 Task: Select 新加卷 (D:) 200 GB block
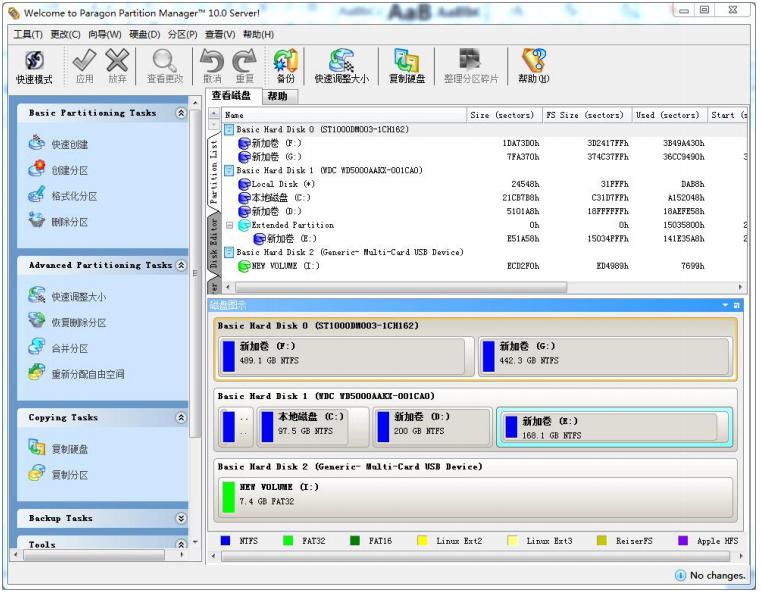[432, 427]
